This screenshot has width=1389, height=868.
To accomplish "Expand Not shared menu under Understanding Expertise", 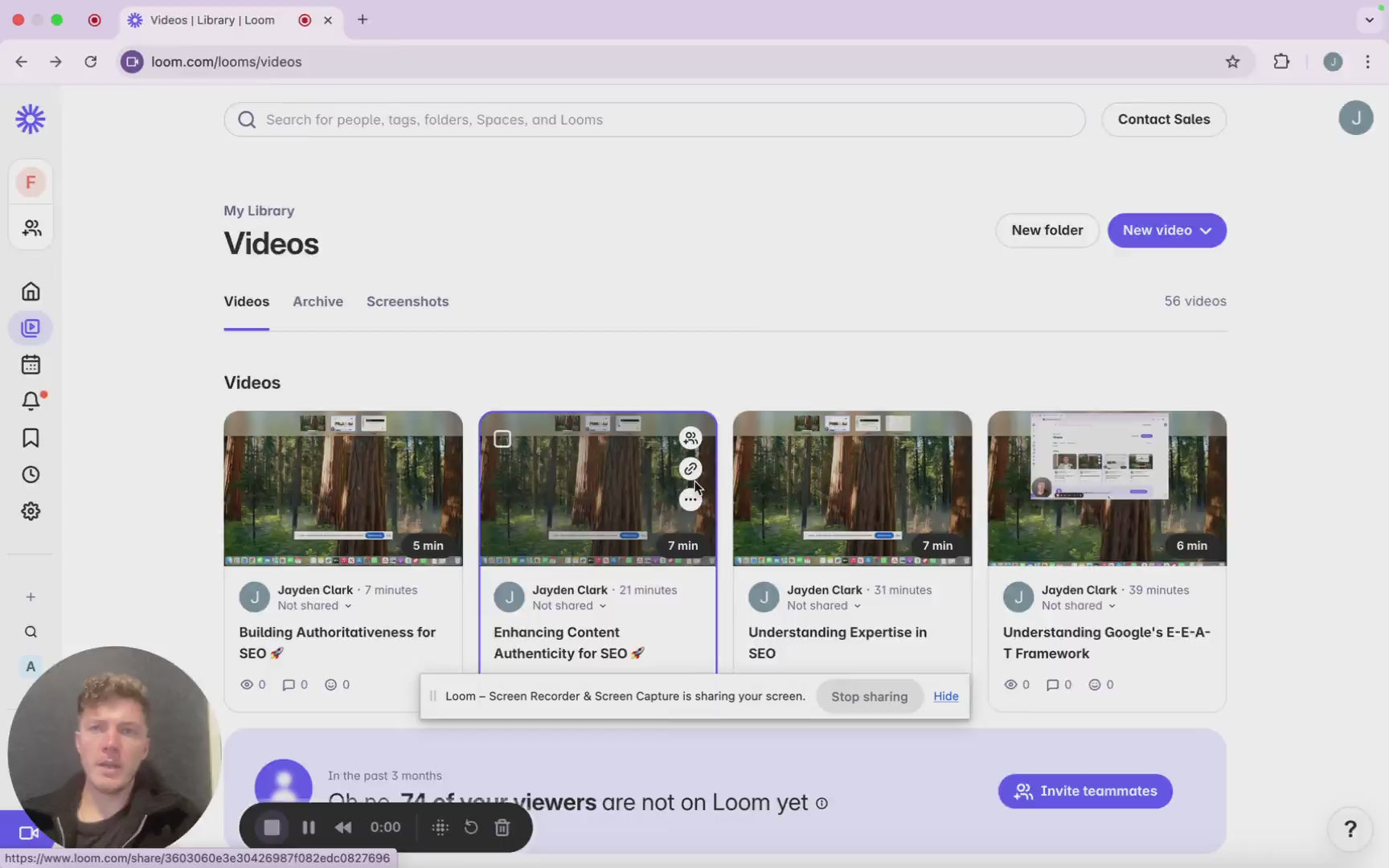I will tap(823, 606).
